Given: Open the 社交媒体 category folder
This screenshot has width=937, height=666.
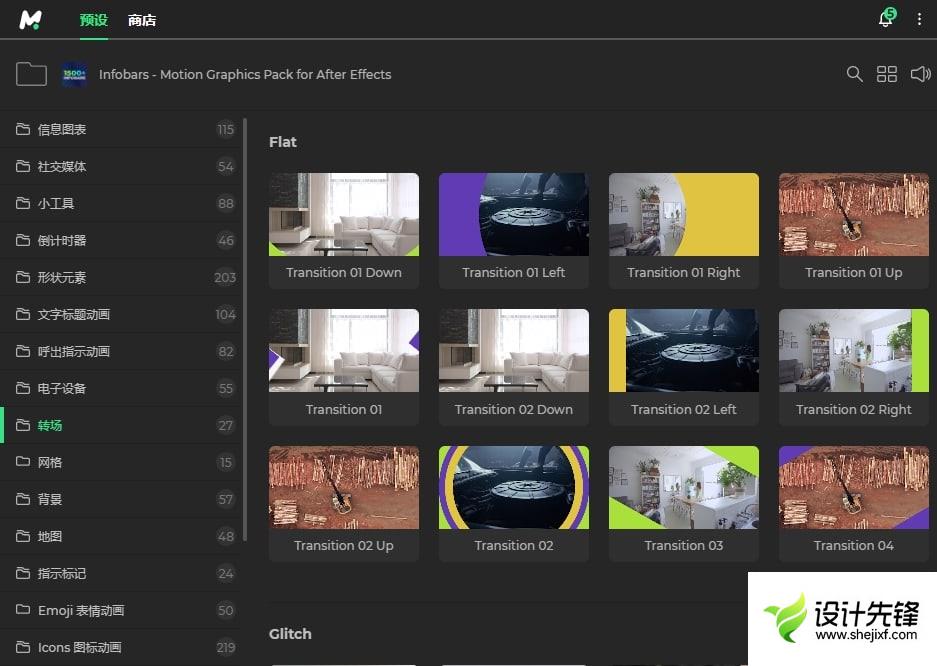Looking at the screenshot, I should click(62, 166).
